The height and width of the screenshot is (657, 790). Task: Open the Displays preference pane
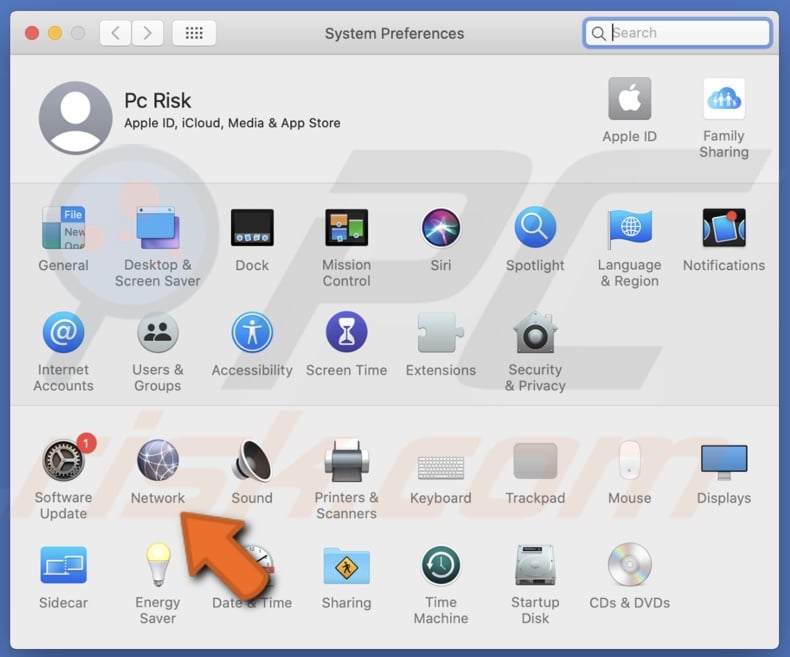[x=724, y=462]
